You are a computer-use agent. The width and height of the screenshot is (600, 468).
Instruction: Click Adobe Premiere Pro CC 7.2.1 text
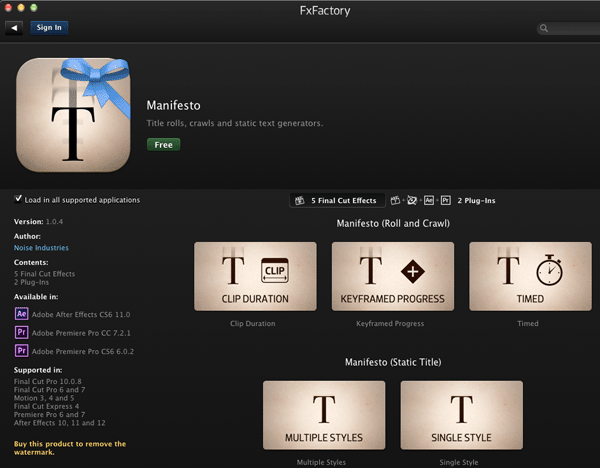click(x=81, y=333)
